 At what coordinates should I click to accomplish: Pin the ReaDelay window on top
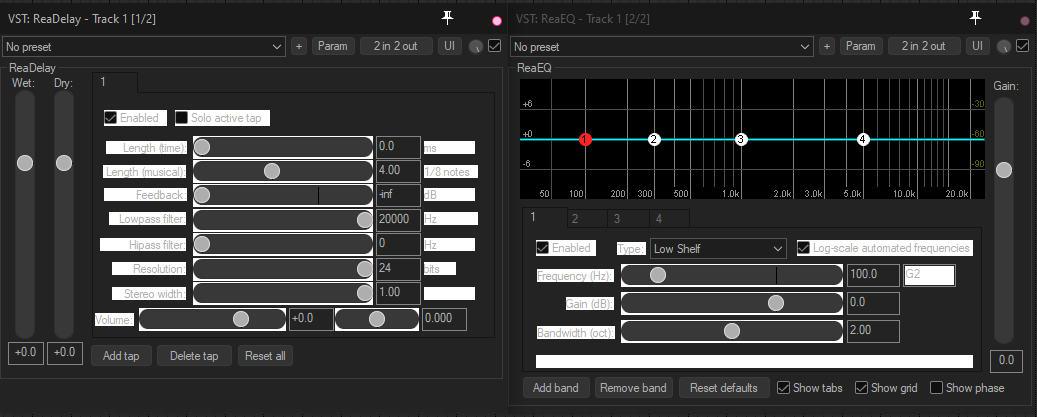click(448, 19)
